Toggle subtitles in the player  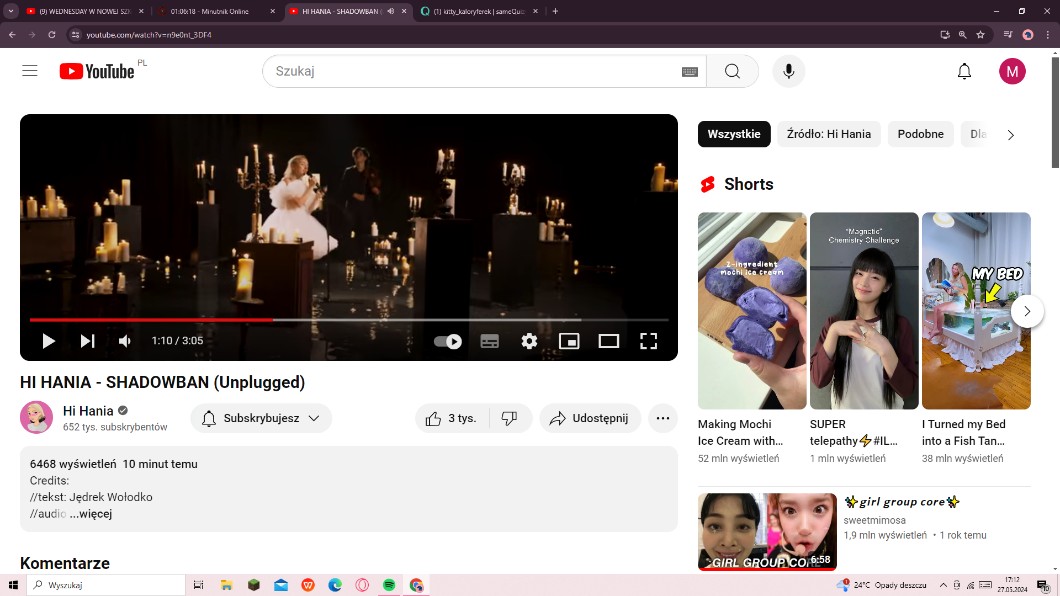tap(489, 341)
